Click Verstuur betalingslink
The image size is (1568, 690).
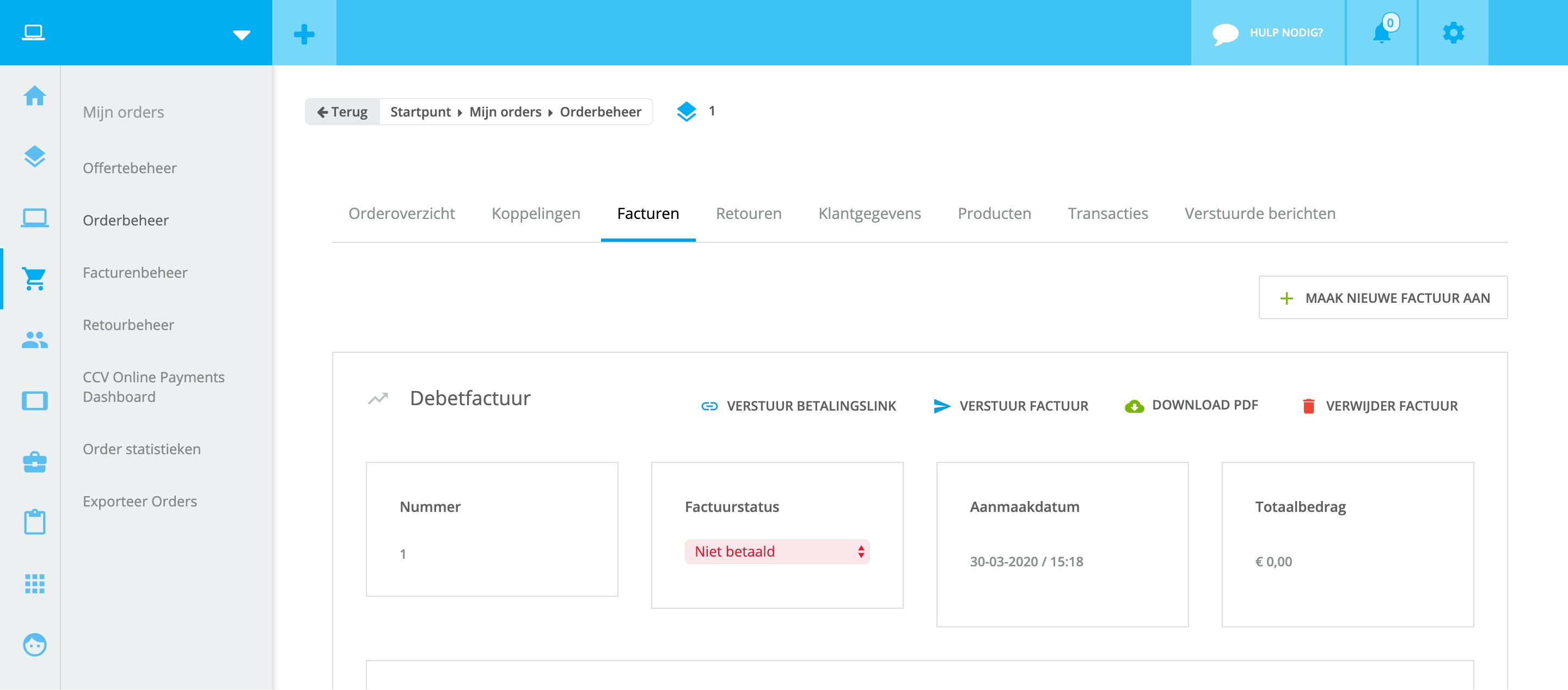click(x=799, y=406)
